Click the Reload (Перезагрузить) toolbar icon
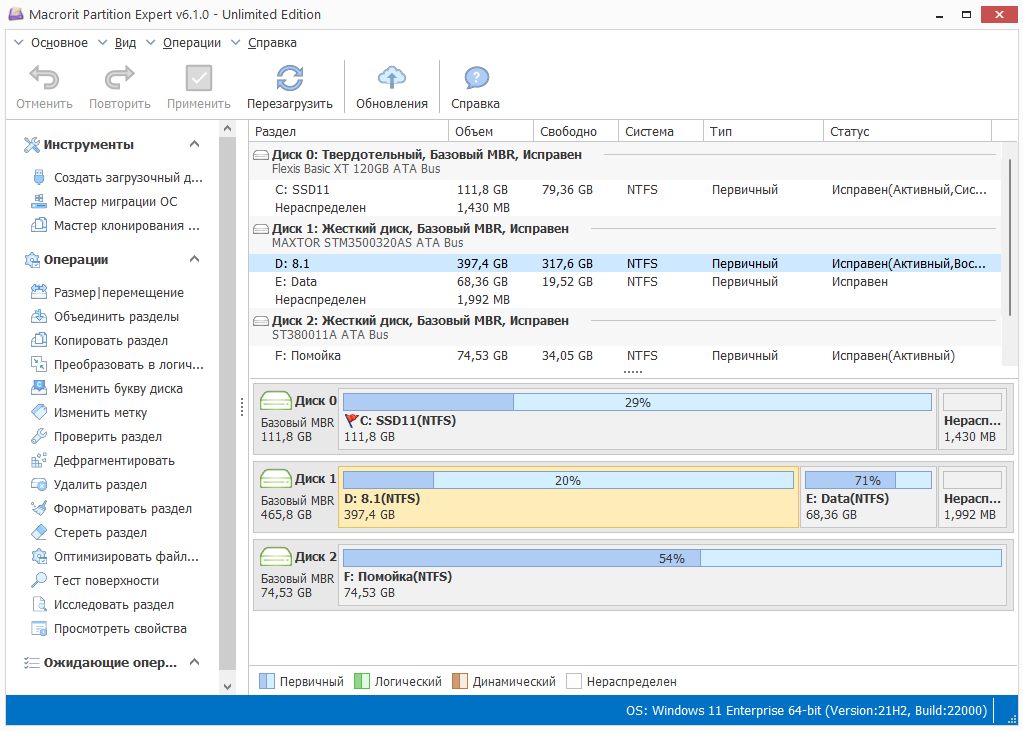 290,78
